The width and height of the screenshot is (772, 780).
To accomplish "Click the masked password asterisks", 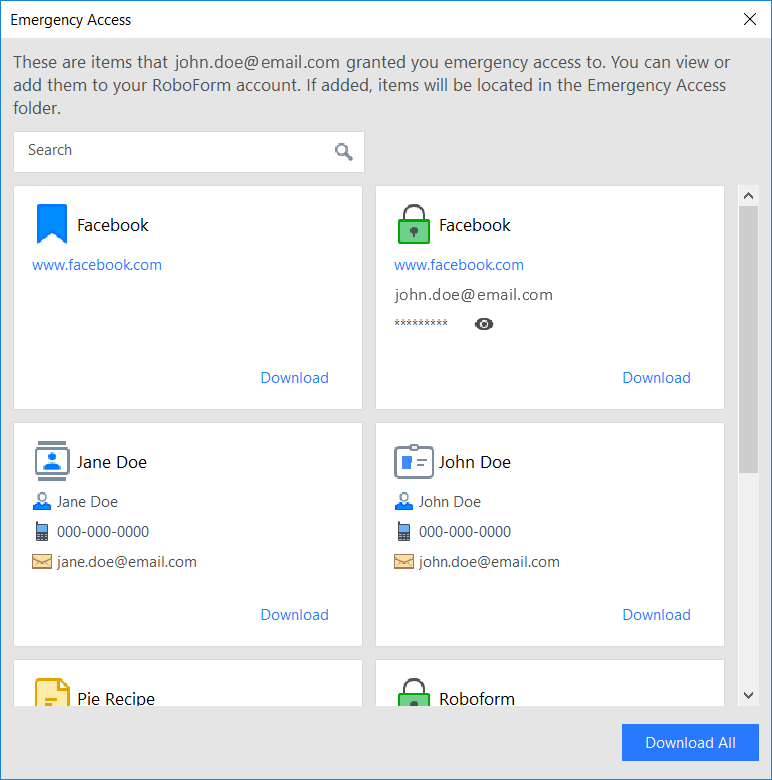I will coord(421,324).
